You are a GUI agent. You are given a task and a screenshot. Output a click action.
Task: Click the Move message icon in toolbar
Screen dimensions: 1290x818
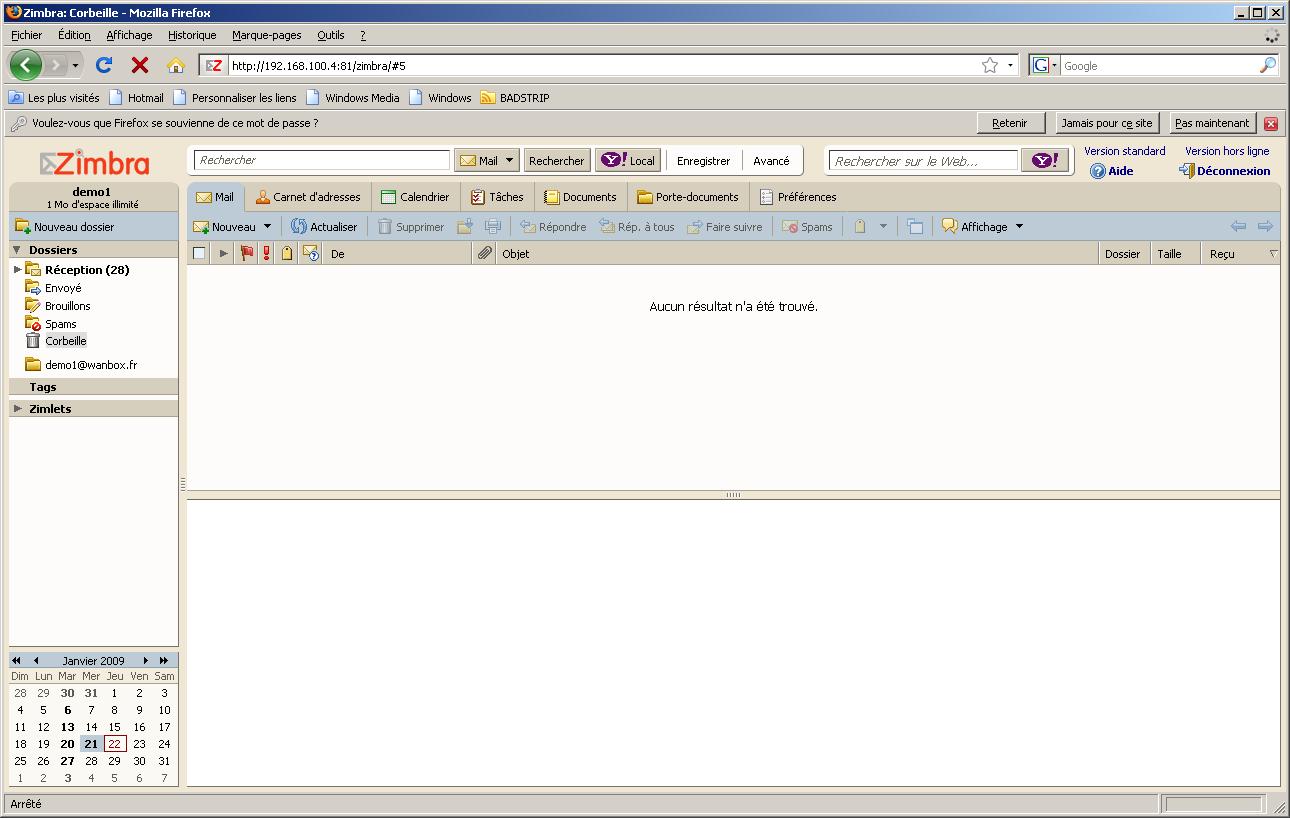[465, 227]
